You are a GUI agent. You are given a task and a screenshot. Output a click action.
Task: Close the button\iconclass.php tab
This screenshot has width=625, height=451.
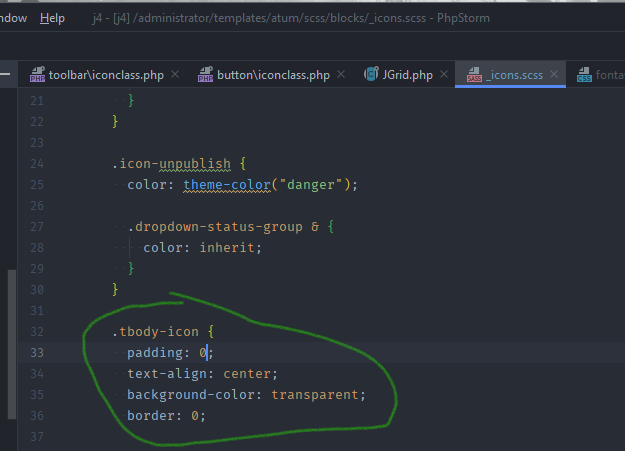[341, 74]
